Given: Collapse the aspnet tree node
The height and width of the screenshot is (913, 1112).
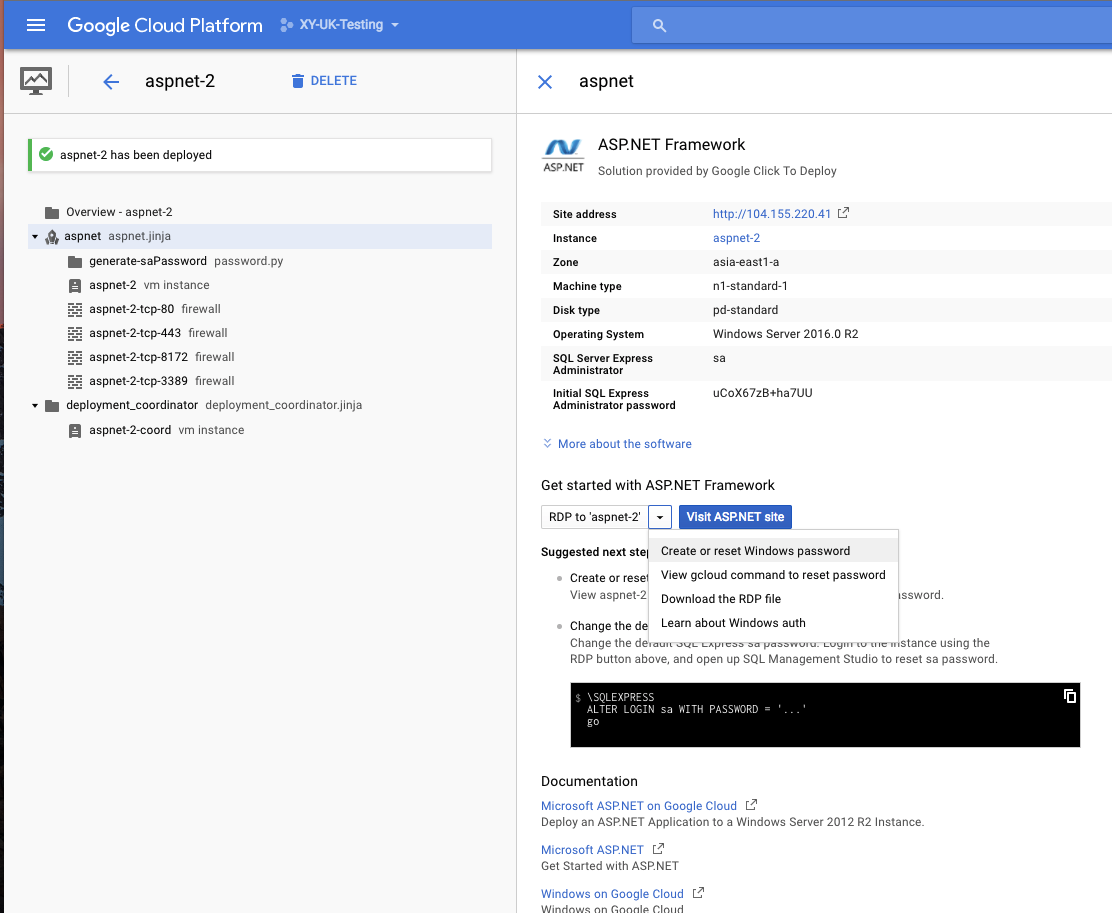Looking at the screenshot, I should (x=35, y=237).
